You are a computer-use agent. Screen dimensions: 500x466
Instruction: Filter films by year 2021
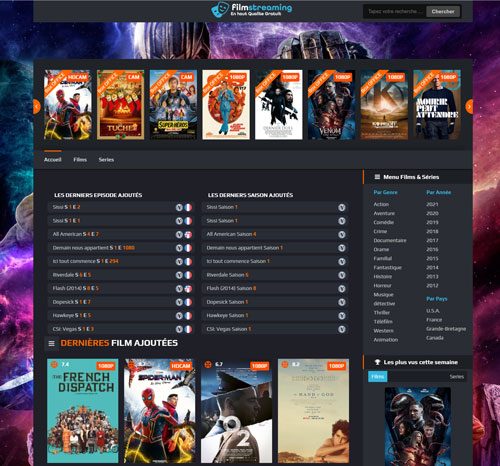(432, 204)
